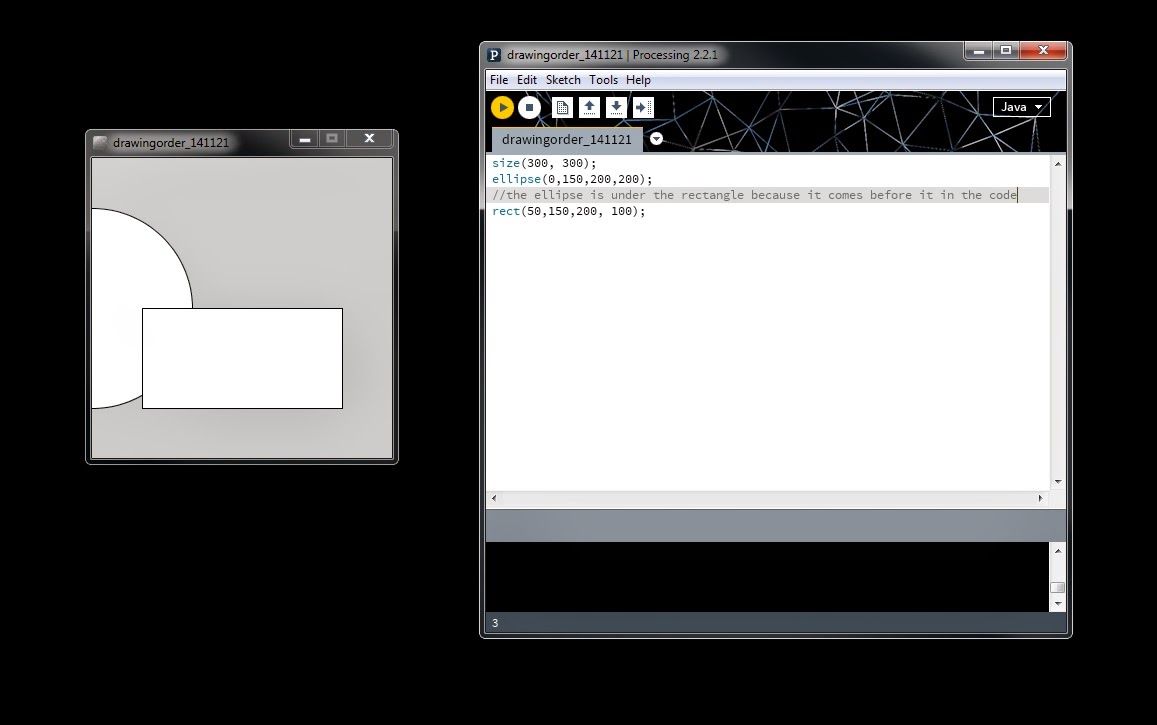Viewport: 1157px width, 725px height.
Task: Close the Processing 2.2.1 window
Action: [x=1043, y=50]
